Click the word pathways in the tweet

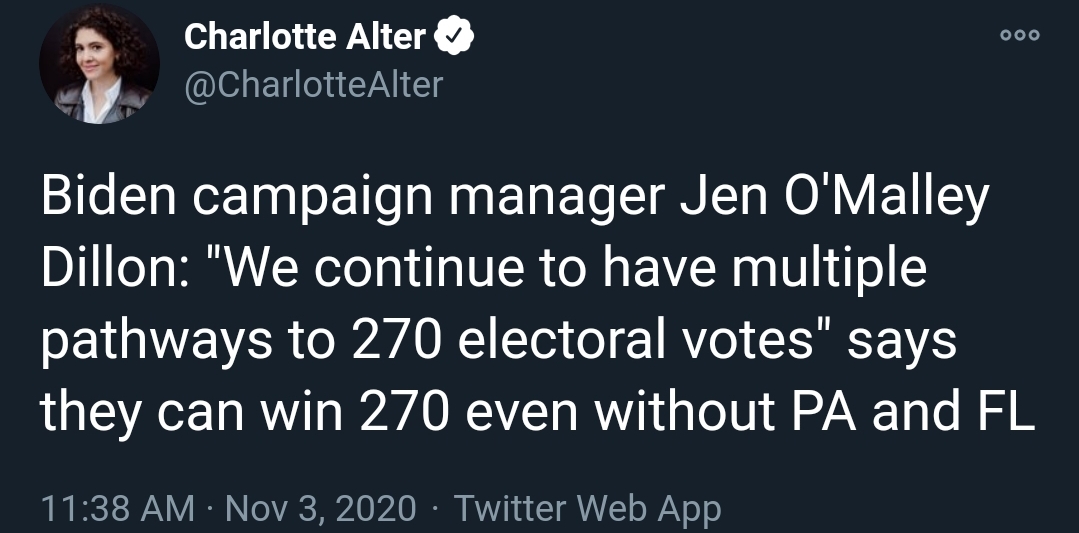tap(157, 342)
